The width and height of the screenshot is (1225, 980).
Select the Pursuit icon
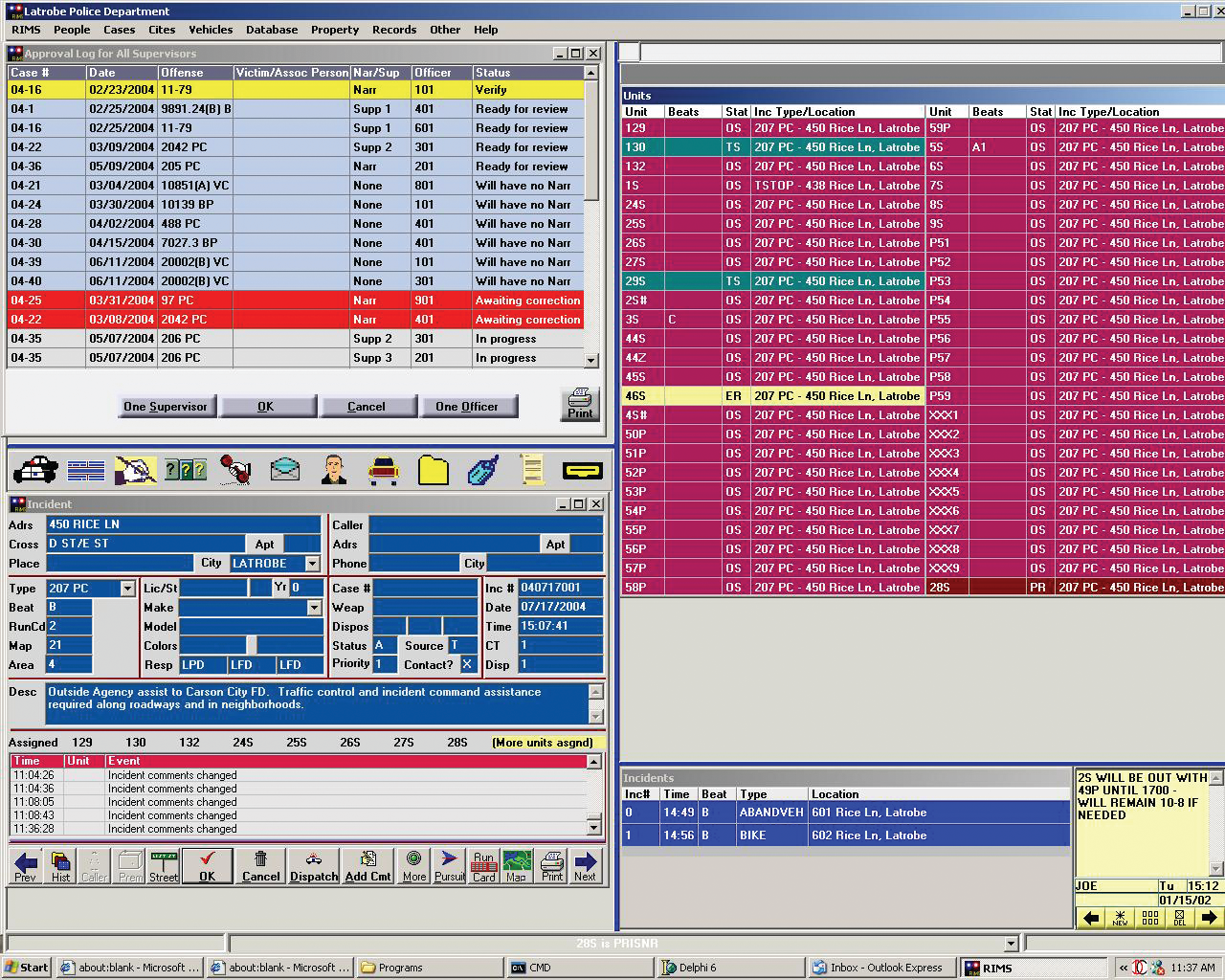449,866
